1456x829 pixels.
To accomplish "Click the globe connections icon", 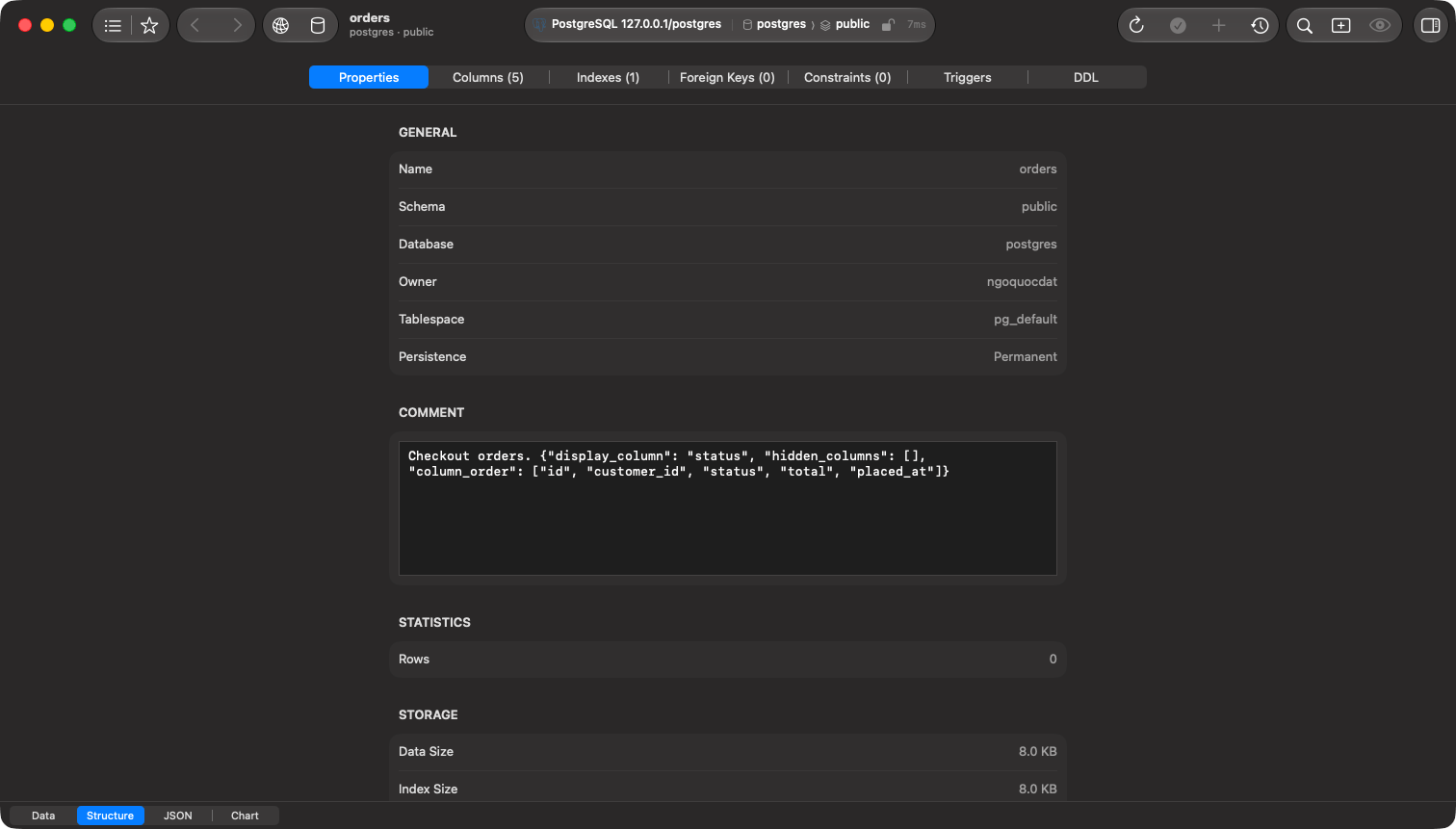I will point(281,26).
